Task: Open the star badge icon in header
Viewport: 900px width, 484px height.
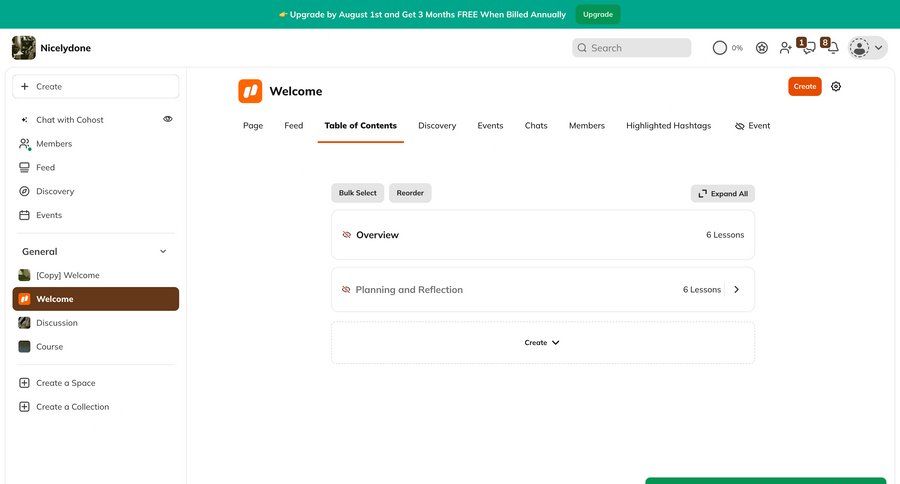Action: [x=762, y=48]
